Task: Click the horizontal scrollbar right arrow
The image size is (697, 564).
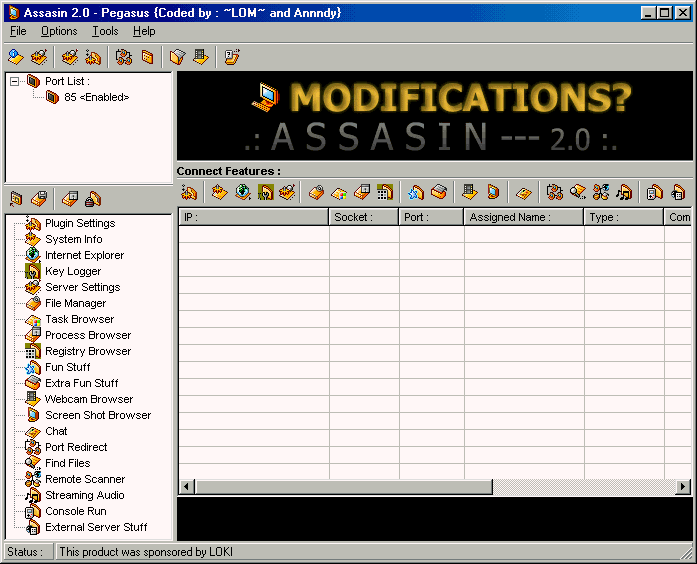Action: (x=683, y=487)
